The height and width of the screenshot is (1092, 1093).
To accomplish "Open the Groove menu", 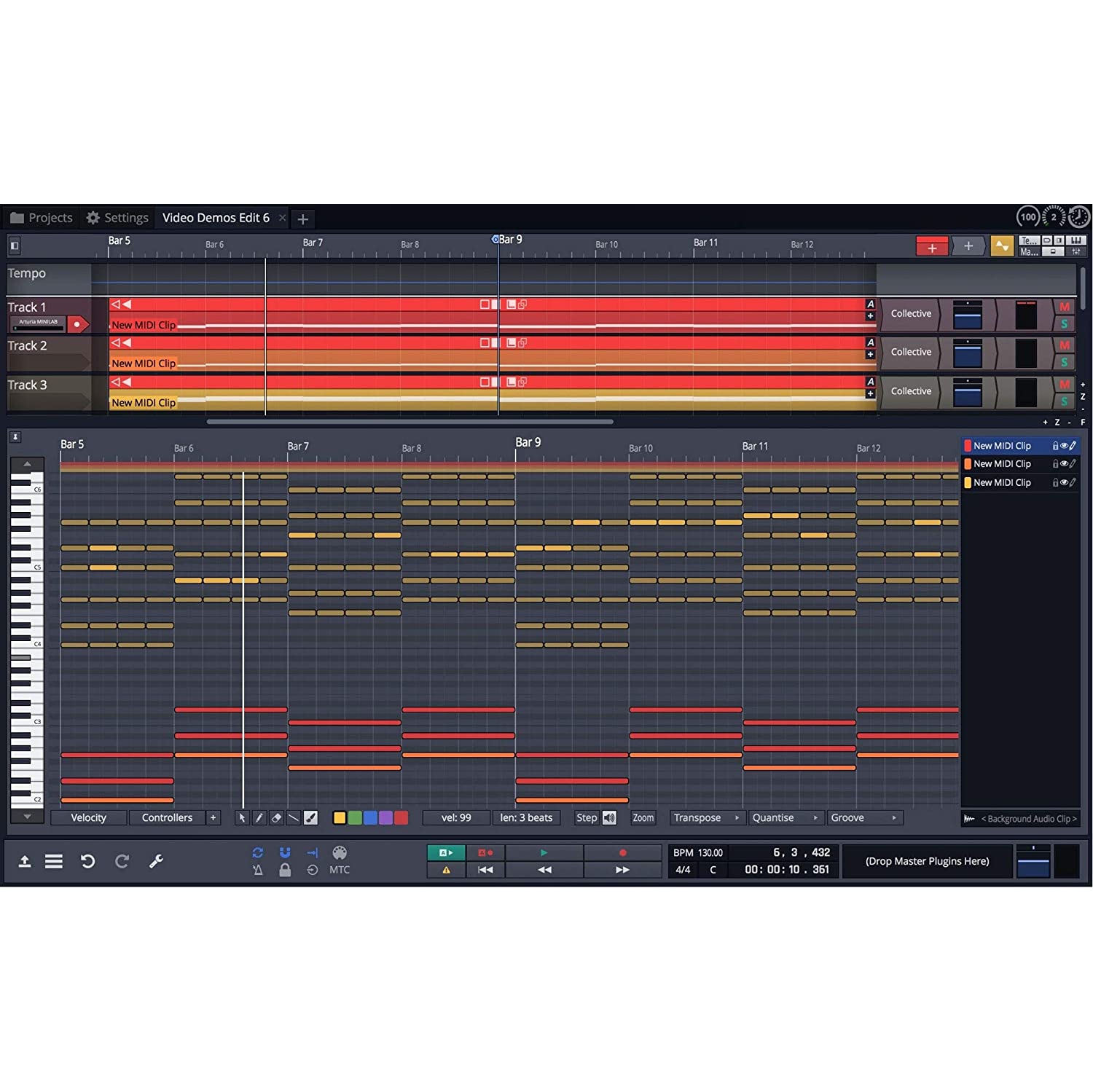I will 864,817.
